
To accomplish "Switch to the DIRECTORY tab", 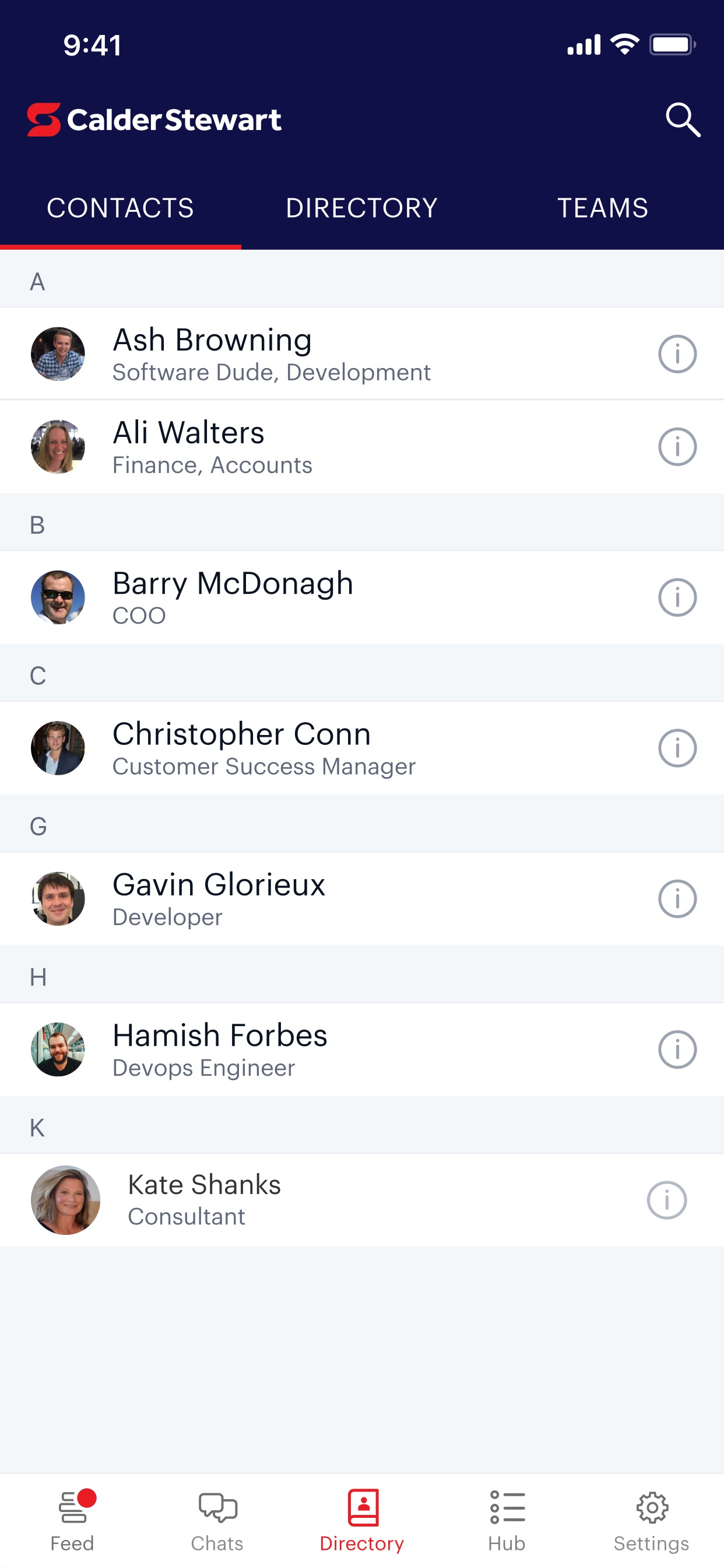I will point(361,208).
